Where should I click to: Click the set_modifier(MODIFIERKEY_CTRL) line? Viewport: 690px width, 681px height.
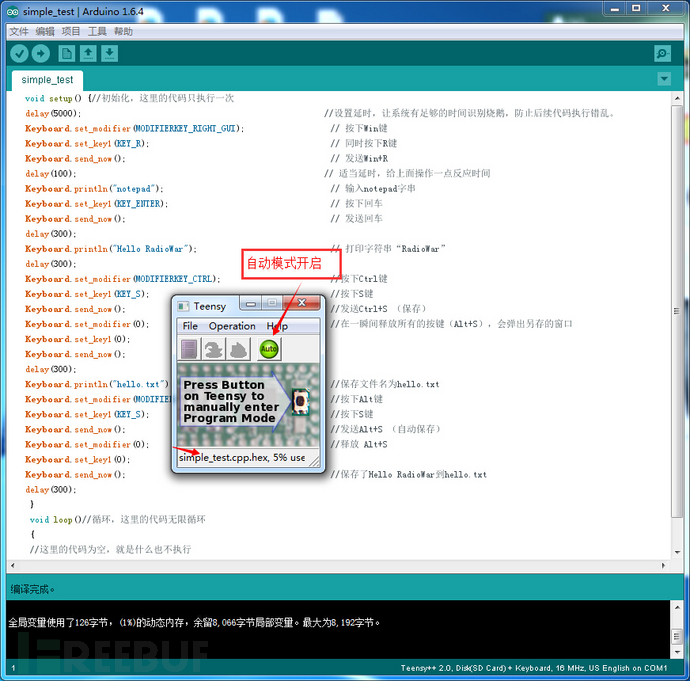click(123, 279)
